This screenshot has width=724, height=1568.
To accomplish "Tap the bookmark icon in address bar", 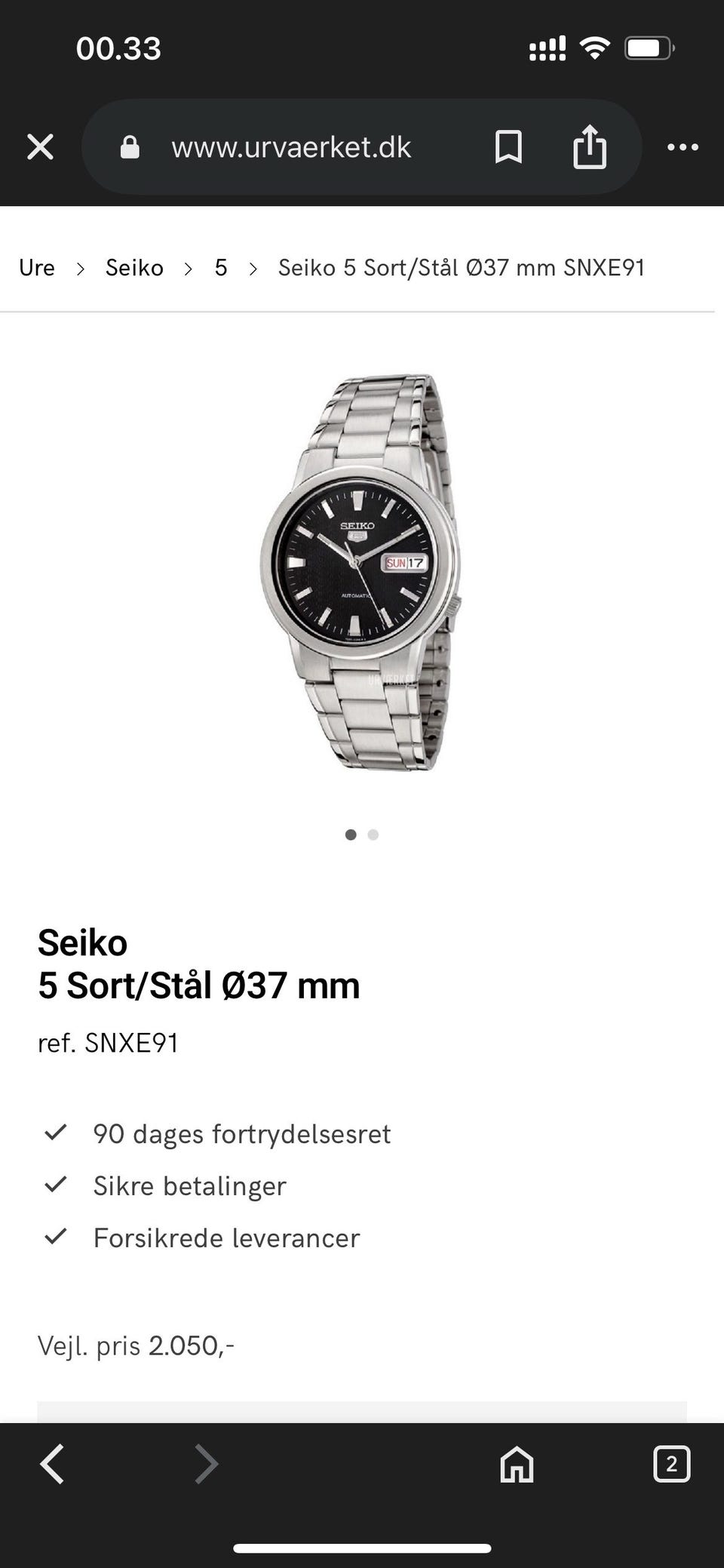I will click(x=508, y=146).
